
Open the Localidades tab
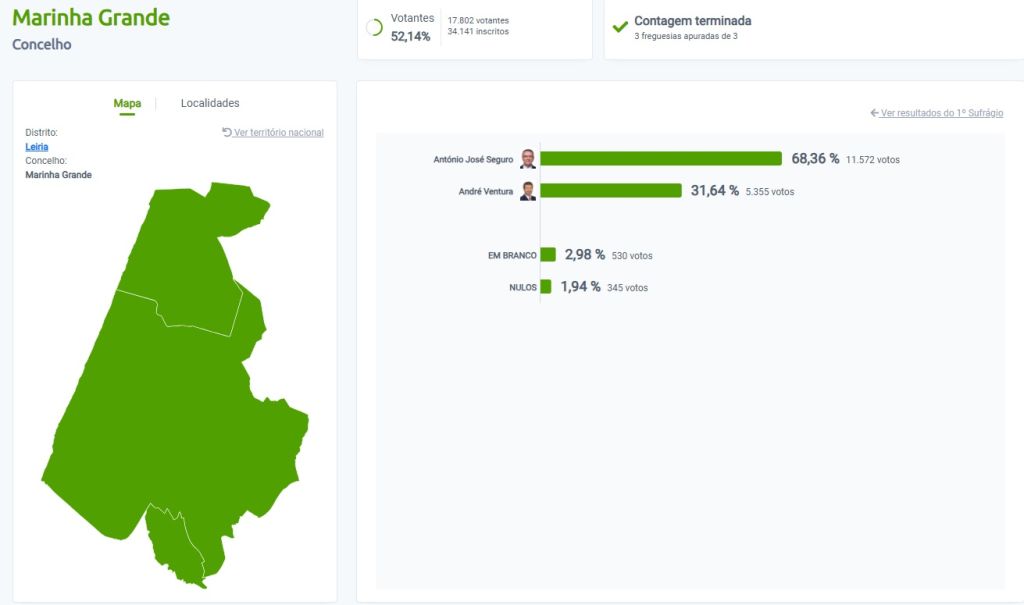[210, 103]
